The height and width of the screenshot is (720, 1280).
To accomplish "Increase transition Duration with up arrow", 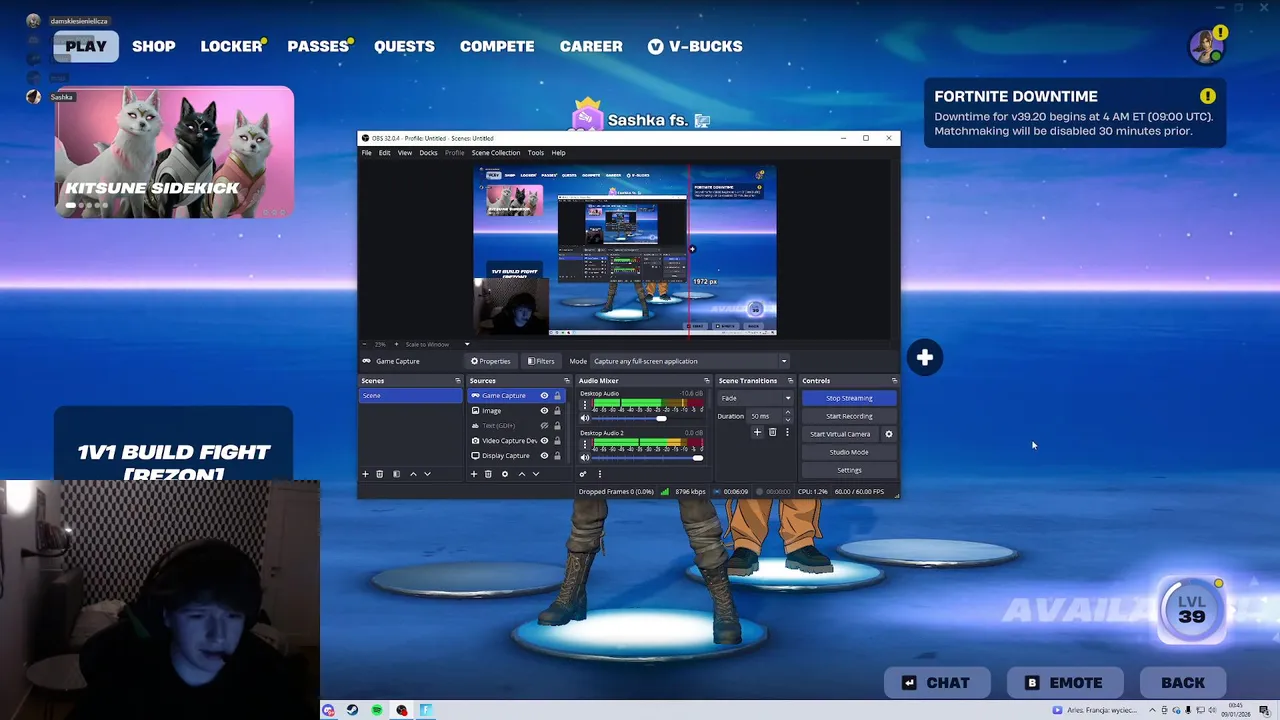I will tap(787, 413).
